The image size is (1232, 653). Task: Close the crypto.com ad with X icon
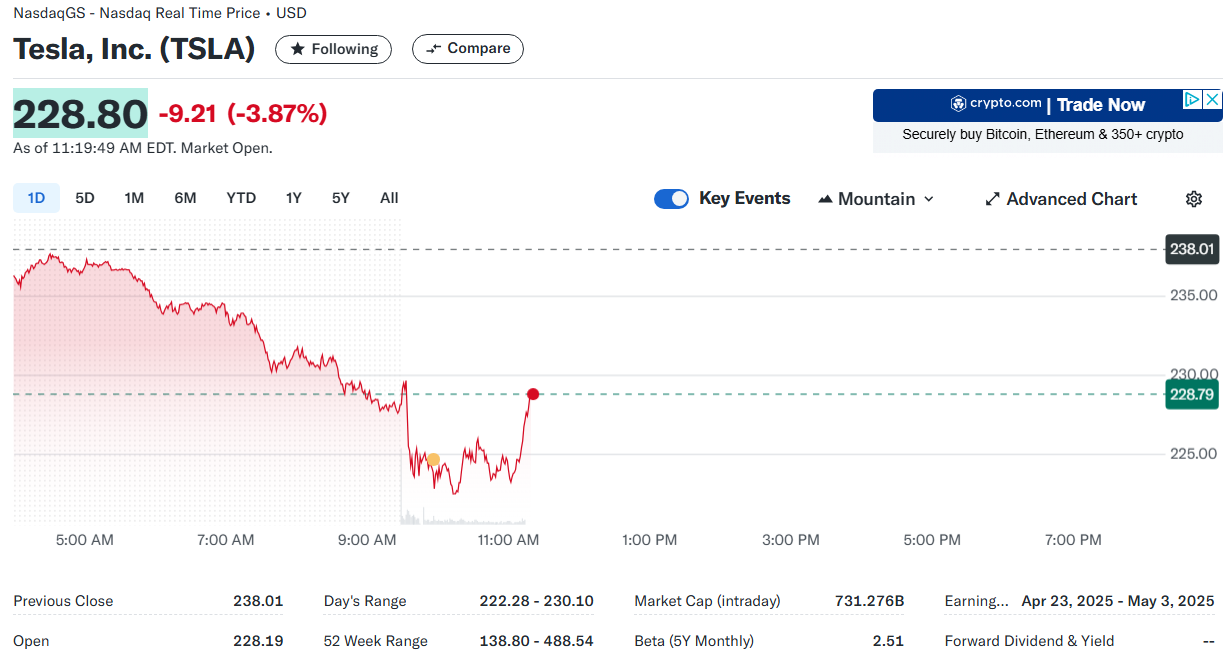[x=1212, y=100]
